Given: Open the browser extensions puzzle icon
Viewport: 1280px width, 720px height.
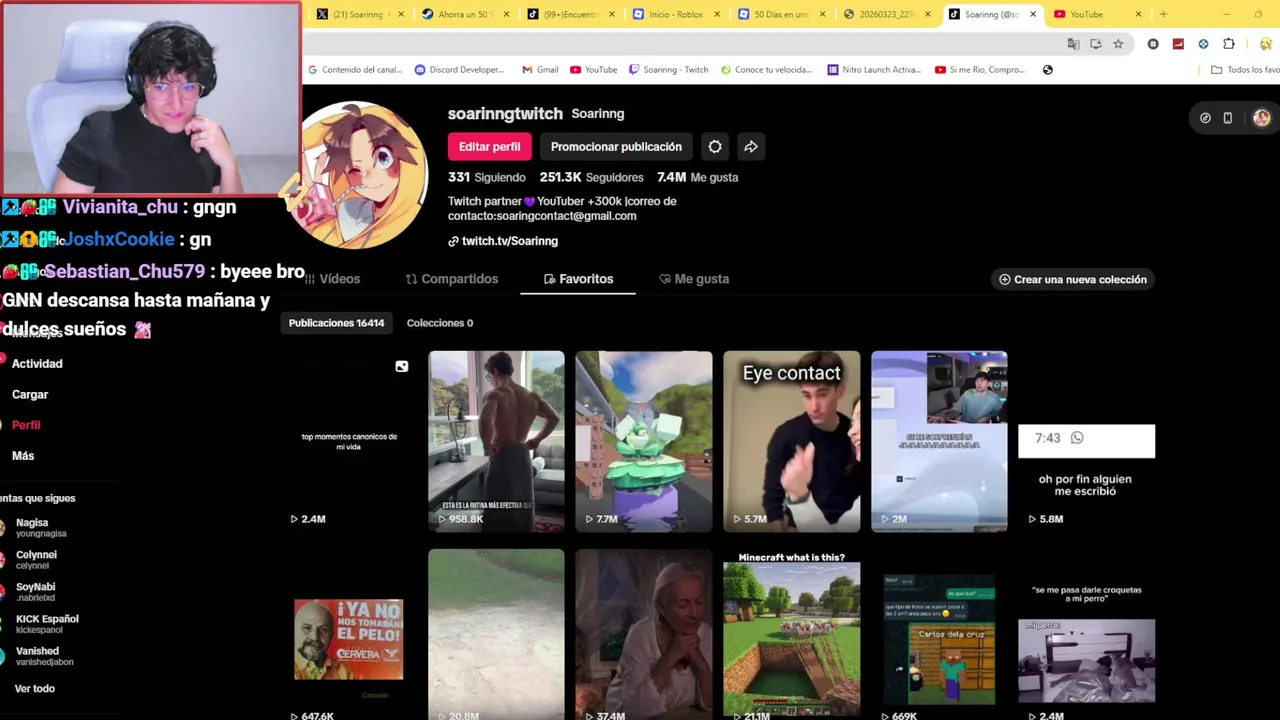Looking at the screenshot, I should tap(1228, 44).
